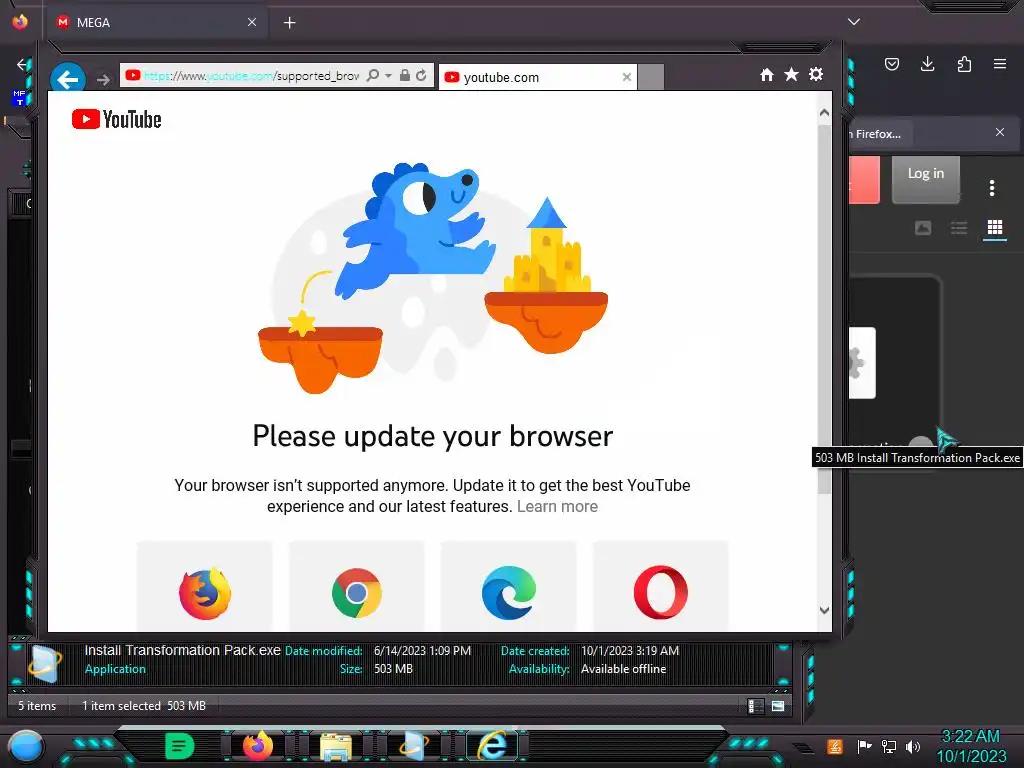Open MEGA three-dot more options menu
The width and height of the screenshot is (1024, 768).
991,188
